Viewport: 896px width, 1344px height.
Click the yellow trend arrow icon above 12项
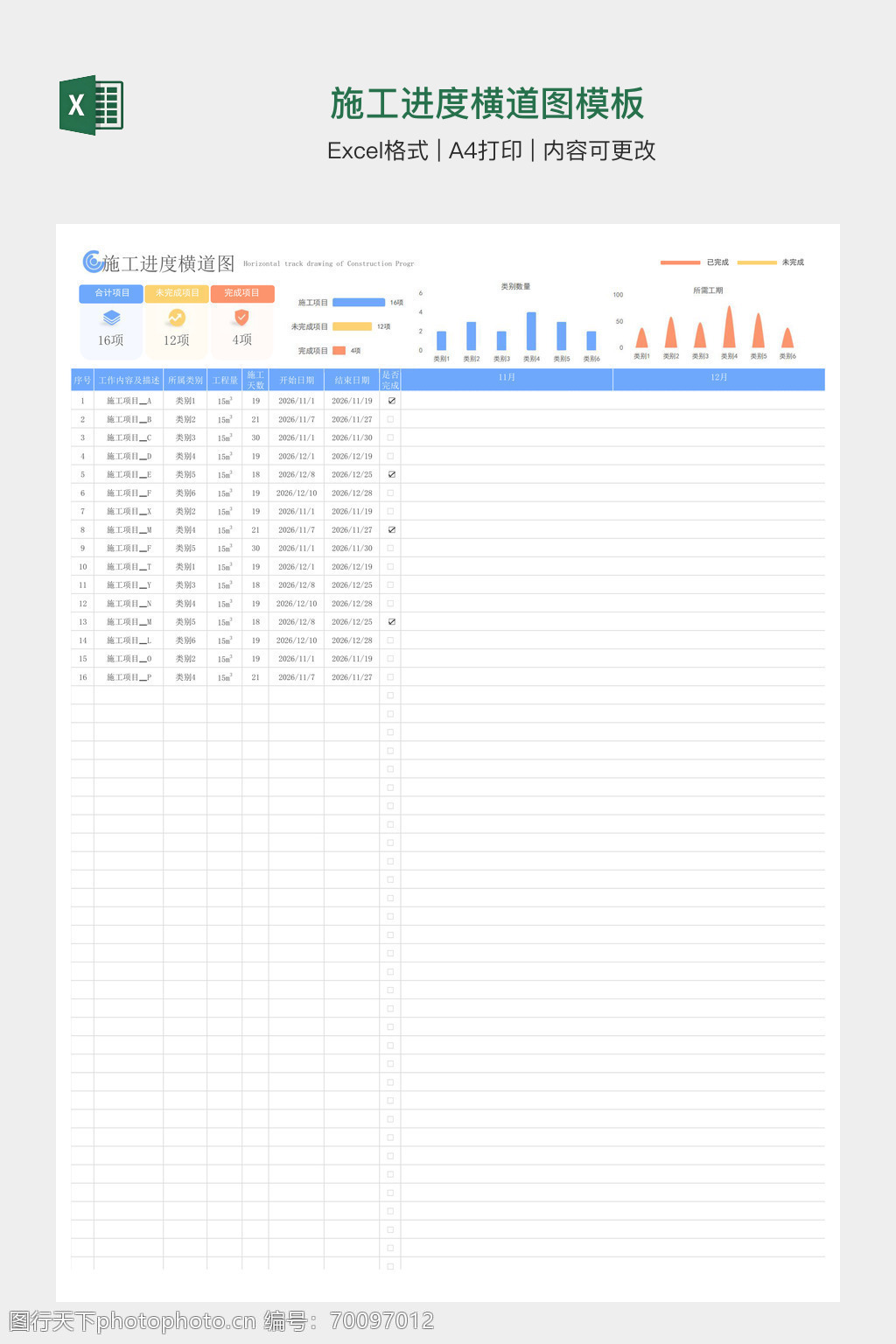point(177,318)
